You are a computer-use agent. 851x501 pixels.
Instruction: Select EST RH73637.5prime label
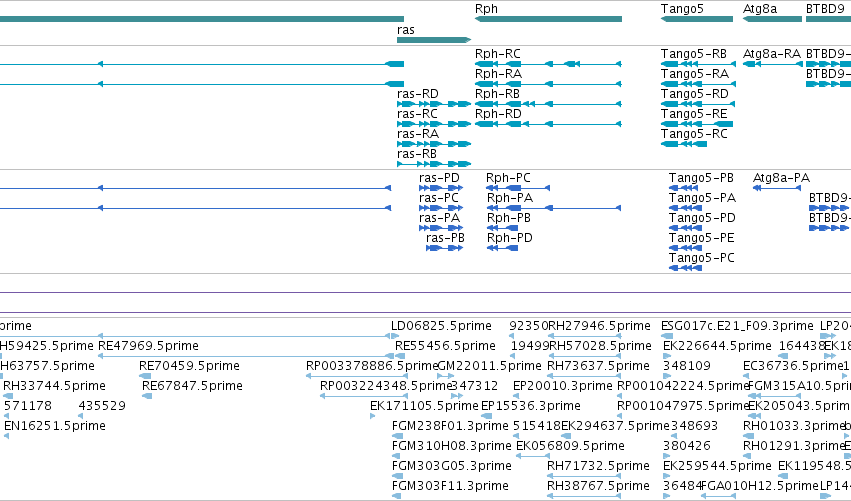click(x=598, y=366)
